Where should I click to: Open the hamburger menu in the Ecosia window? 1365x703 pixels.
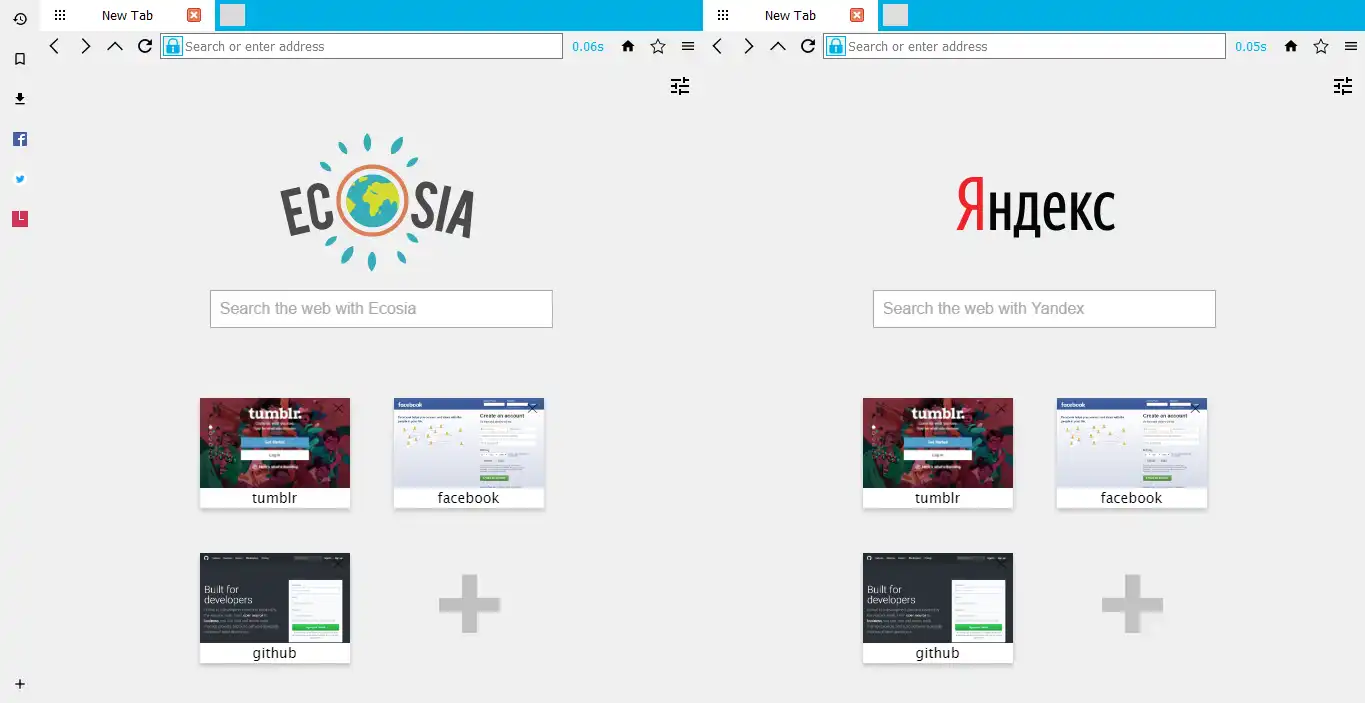(688, 46)
